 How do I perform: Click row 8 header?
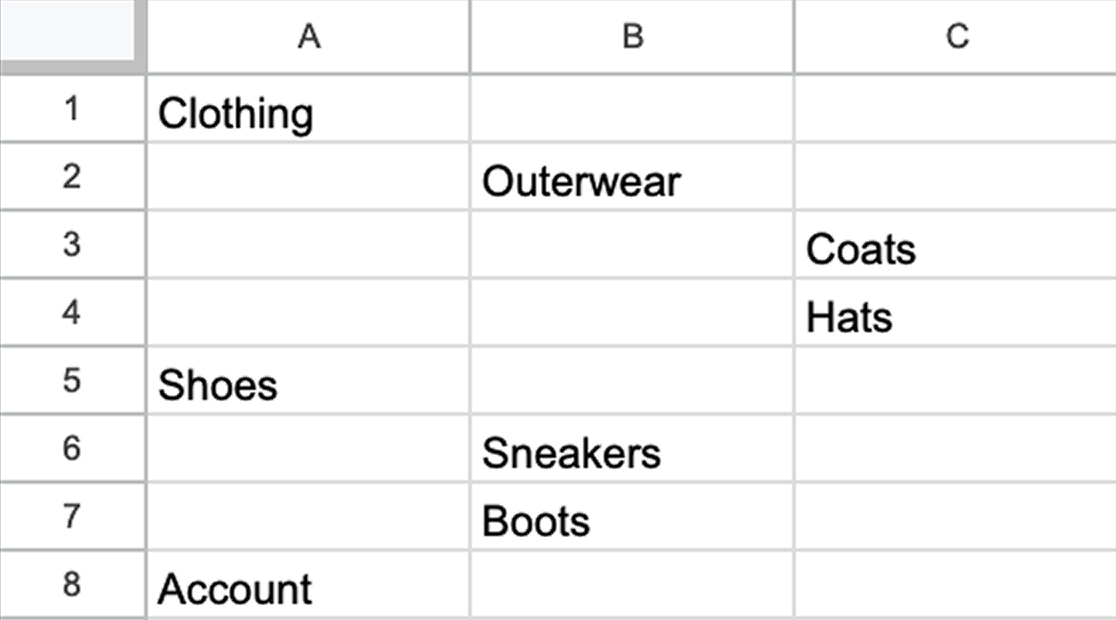pos(72,586)
